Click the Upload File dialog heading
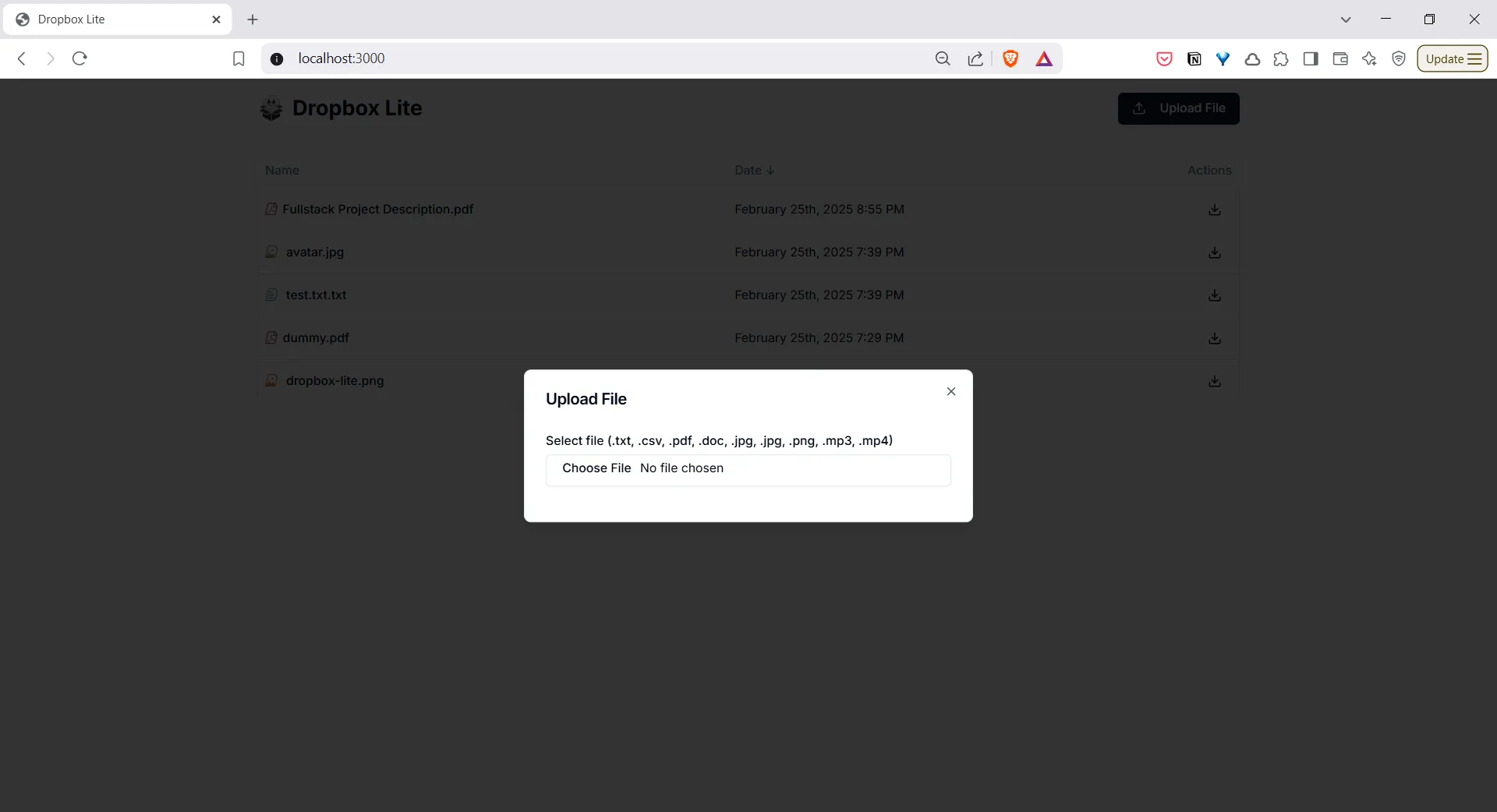 click(586, 399)
